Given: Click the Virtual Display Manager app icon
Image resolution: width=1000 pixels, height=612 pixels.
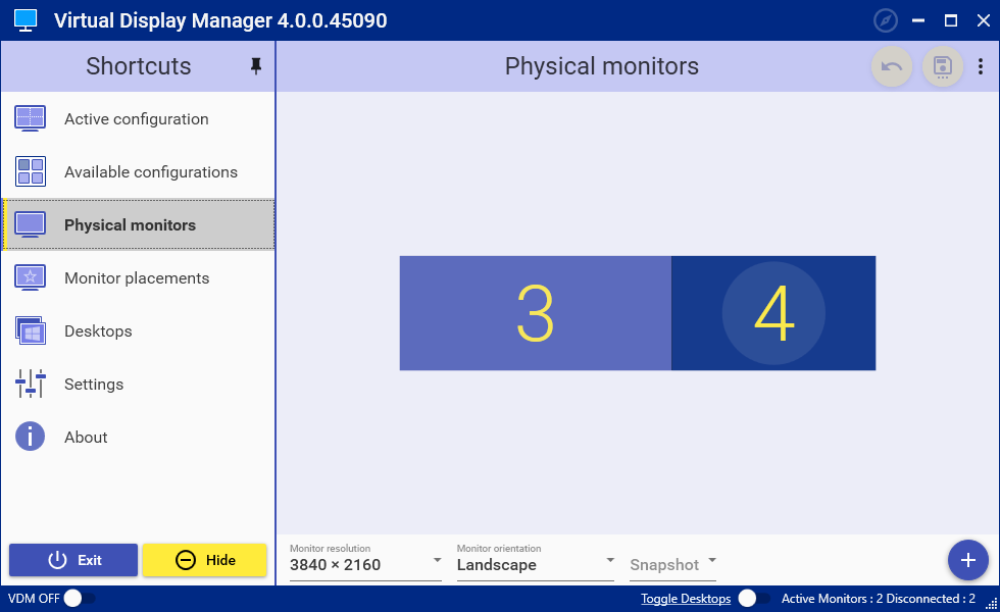Looking at the screenshot, I should click(x=26, y=20).
